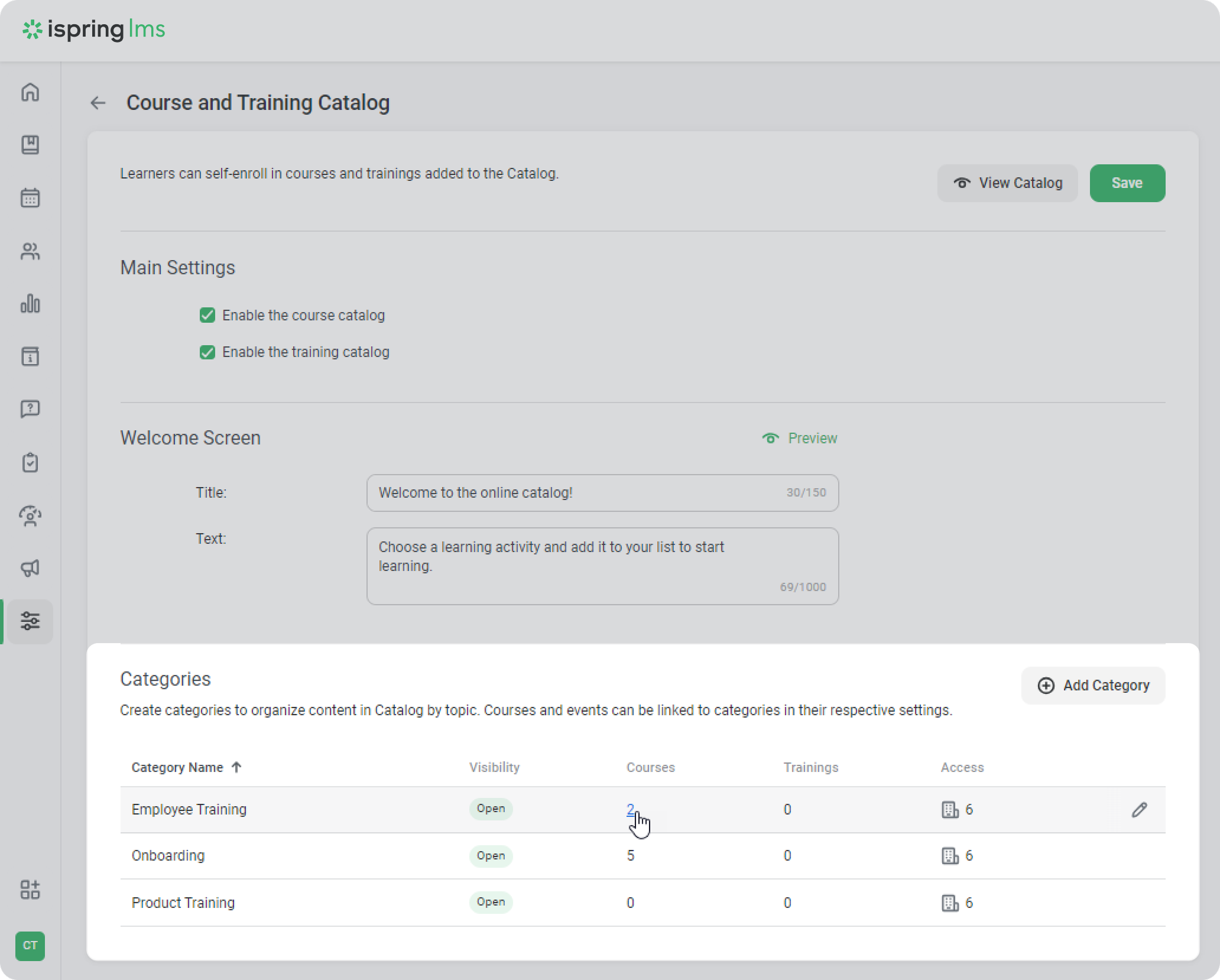Screen dimensions: 1220x980
Task: Click the back arrow beside page title
Action: point(98,103)
